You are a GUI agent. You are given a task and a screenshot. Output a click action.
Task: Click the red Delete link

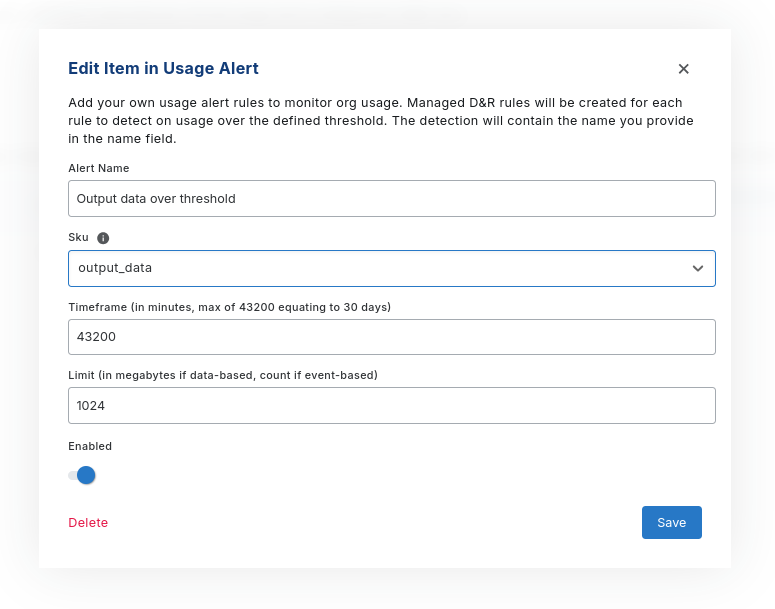88,523
